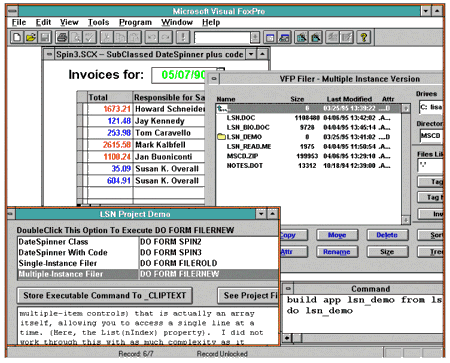Select LSN.DOC in the Filer list

coord(308,118)
